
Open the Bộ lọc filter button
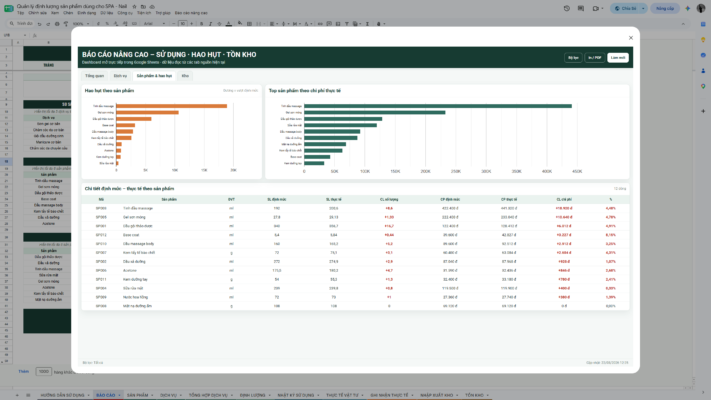(x=573, y=58)
